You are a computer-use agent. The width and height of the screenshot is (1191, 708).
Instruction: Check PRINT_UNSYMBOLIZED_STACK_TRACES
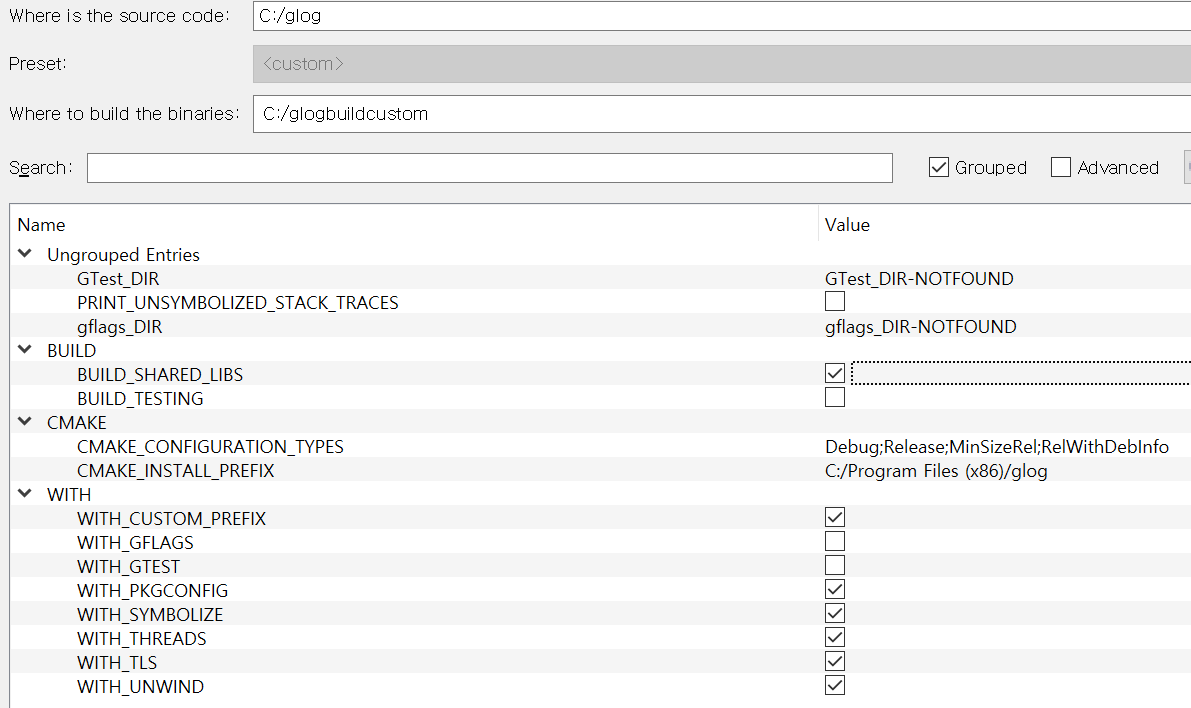835,301
